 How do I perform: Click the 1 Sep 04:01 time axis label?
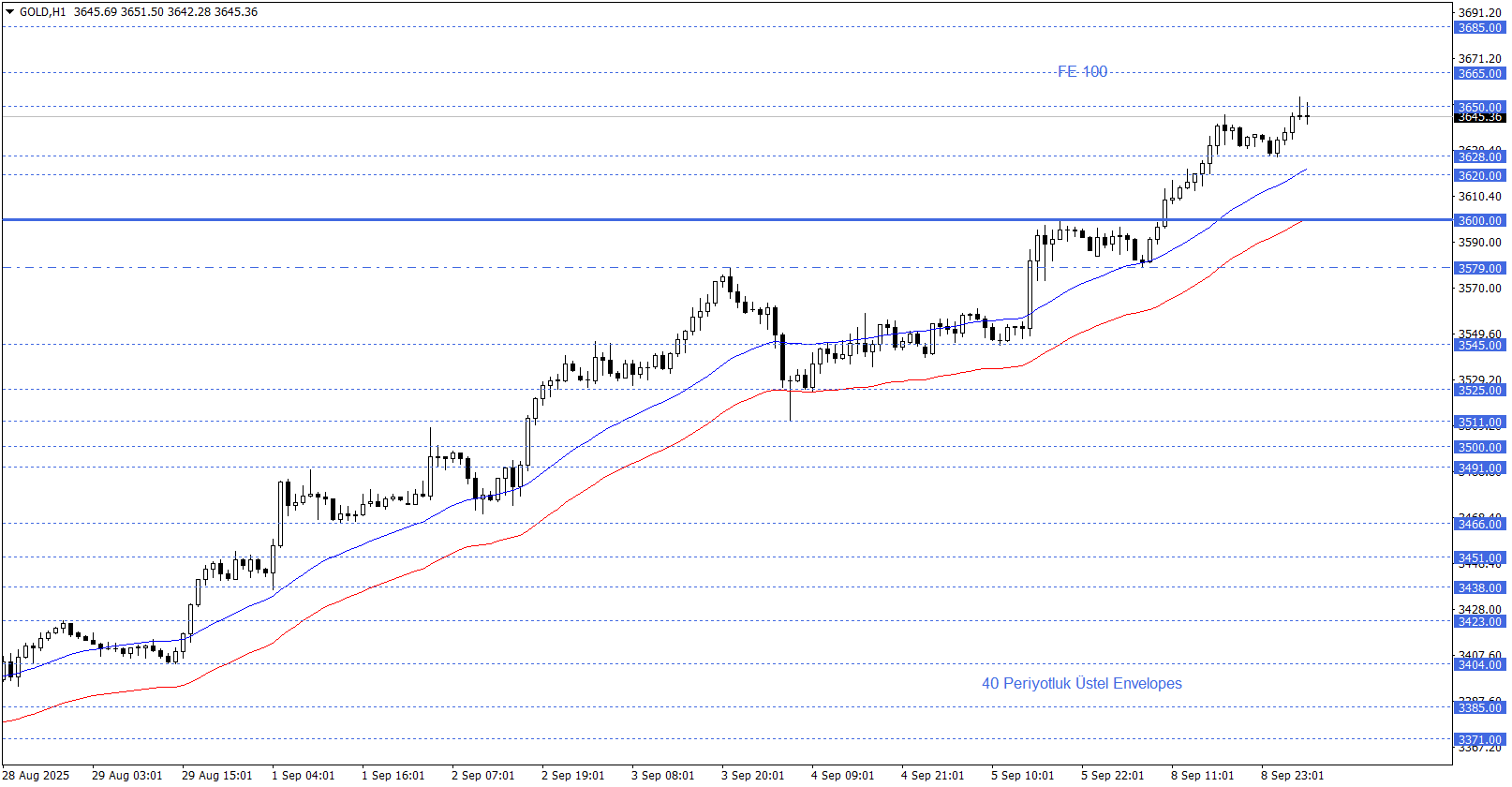point(303,775)
